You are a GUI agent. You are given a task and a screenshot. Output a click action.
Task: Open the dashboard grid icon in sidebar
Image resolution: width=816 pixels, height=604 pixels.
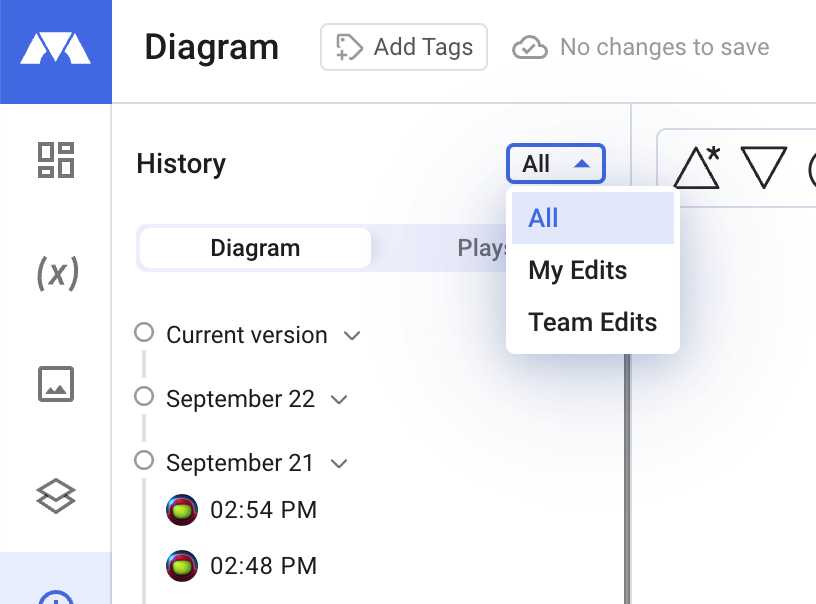point(56,160)
